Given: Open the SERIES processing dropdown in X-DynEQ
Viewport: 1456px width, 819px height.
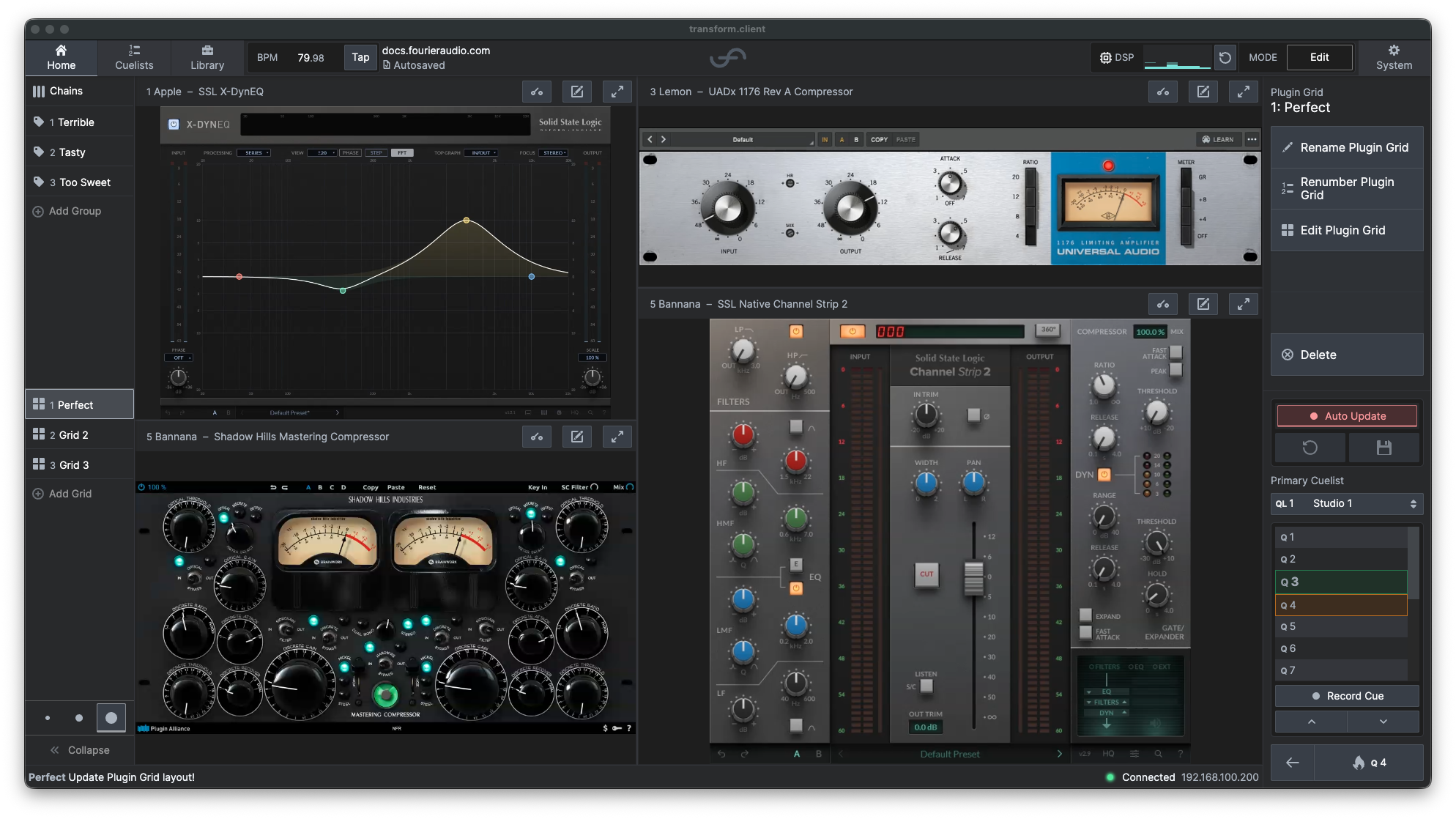Looking at the screenshot, I should pos(254,153).
